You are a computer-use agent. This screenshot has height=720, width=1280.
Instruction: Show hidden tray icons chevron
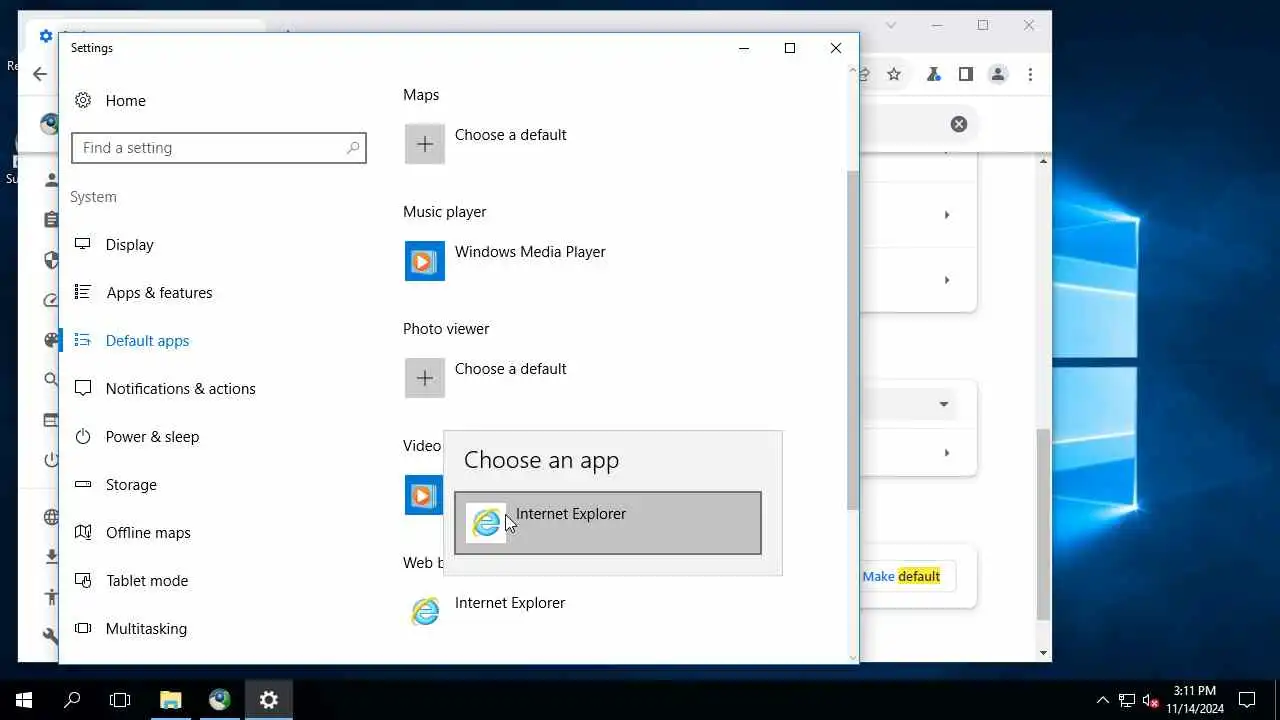click(1103, 700)
